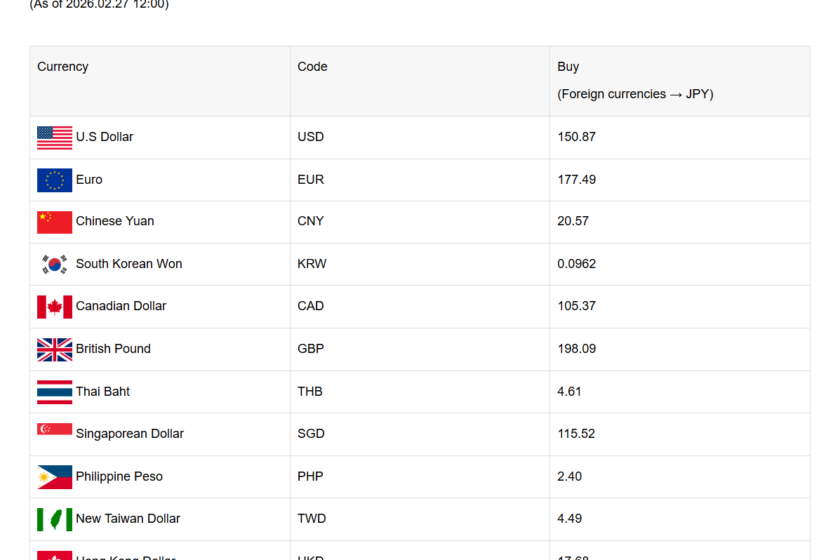
Task: Click the Canadian flag icon
Action: pos(54,307)
